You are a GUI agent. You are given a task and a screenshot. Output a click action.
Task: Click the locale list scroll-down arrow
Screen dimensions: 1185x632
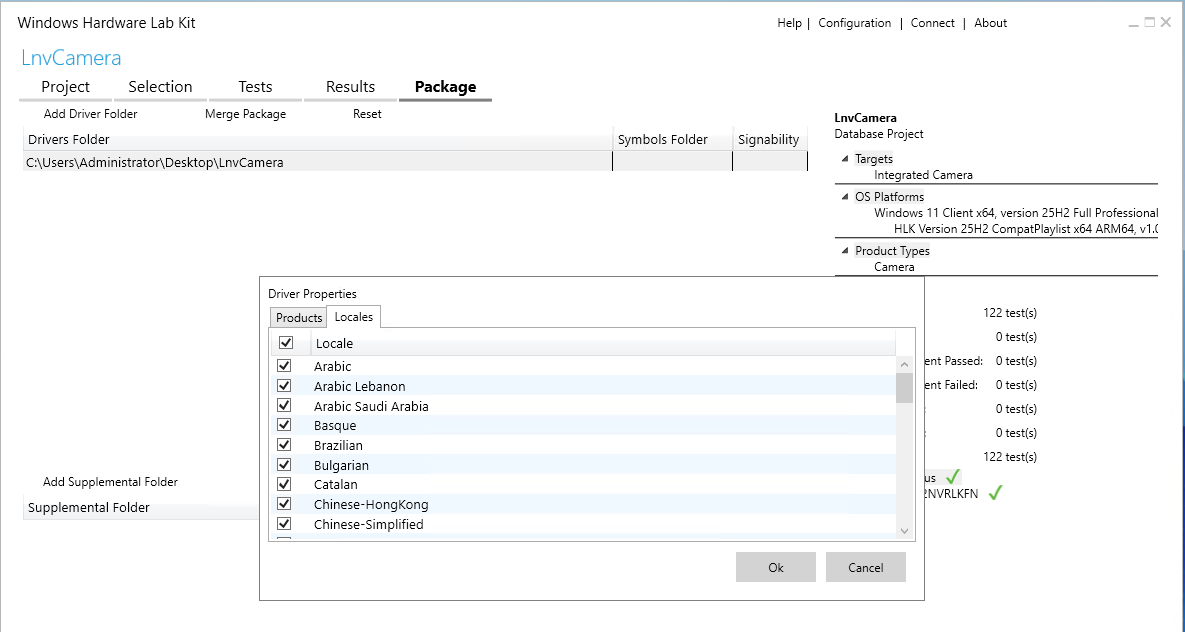click(904, 531)
